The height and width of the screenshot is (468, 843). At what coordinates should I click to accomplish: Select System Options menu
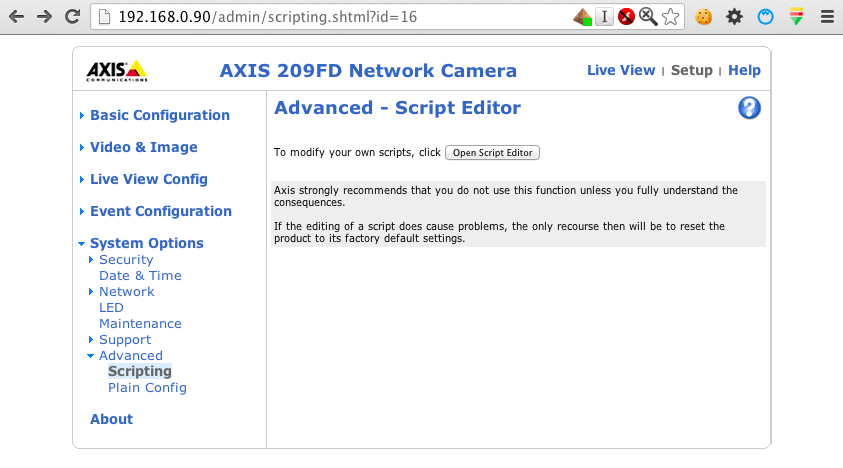coord(147,243)
